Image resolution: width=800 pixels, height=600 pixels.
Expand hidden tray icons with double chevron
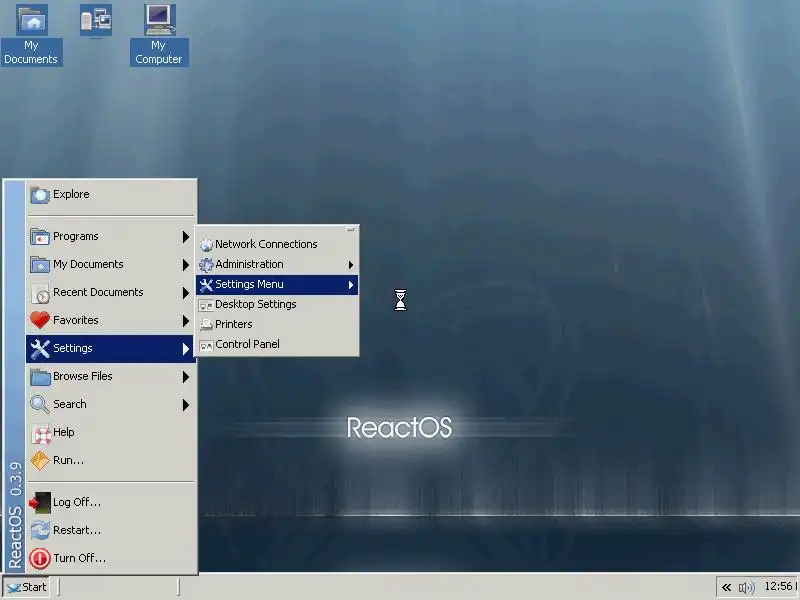(726, 588)
